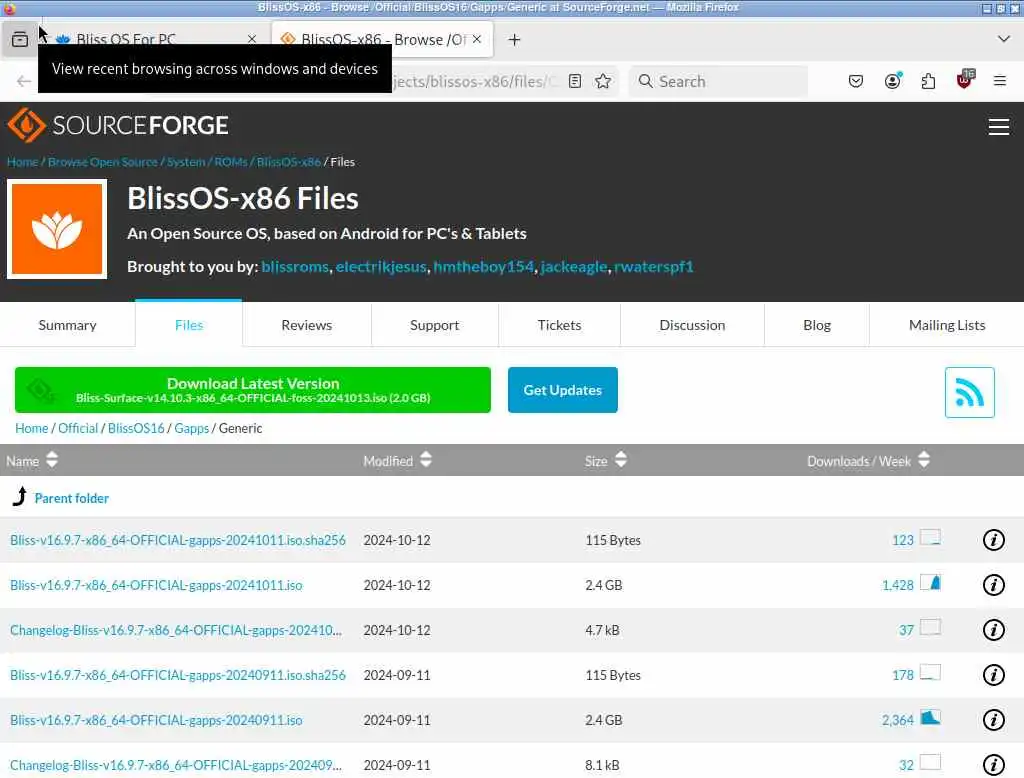Show info for 20241011.iso.sha256 file
The width and height of the screenshot is (1024, 778).
tap(993, 540)
